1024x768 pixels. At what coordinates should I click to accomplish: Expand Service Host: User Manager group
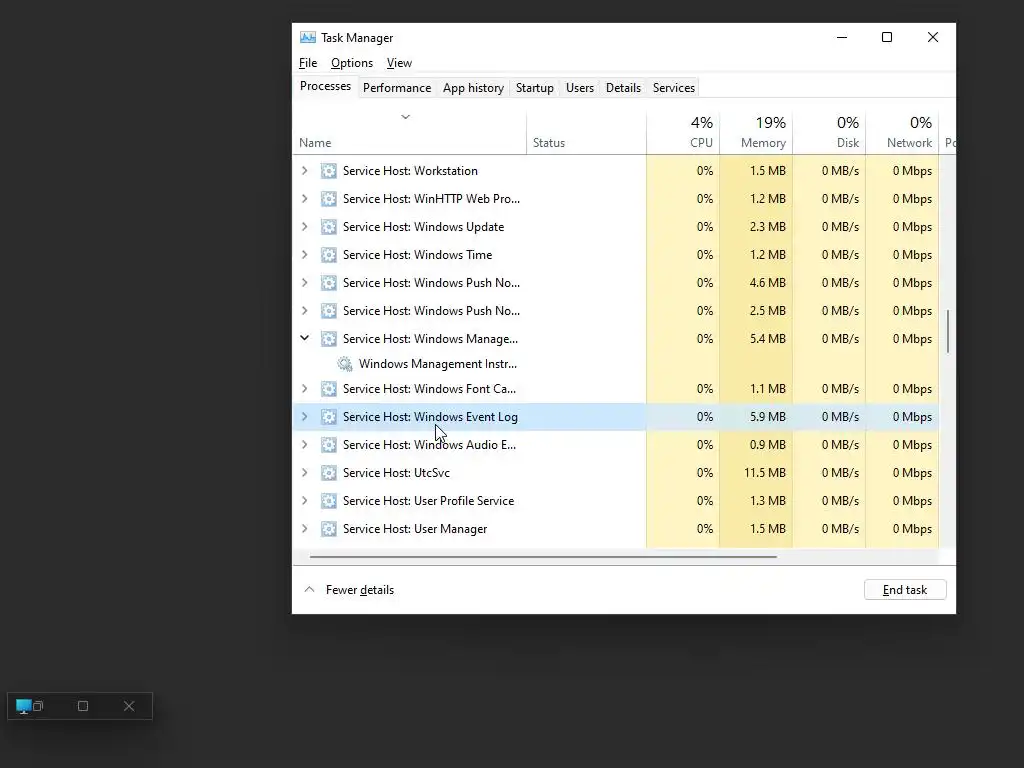coord(304,529)
